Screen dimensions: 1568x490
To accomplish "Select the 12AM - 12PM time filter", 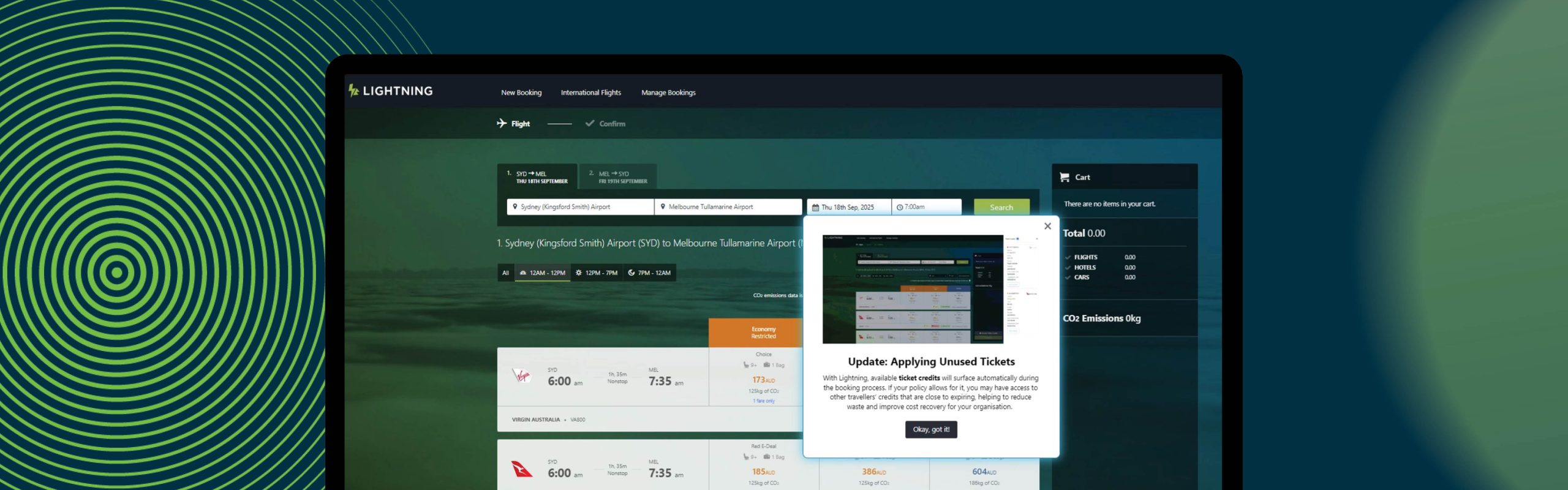I will tap(543, 273).
